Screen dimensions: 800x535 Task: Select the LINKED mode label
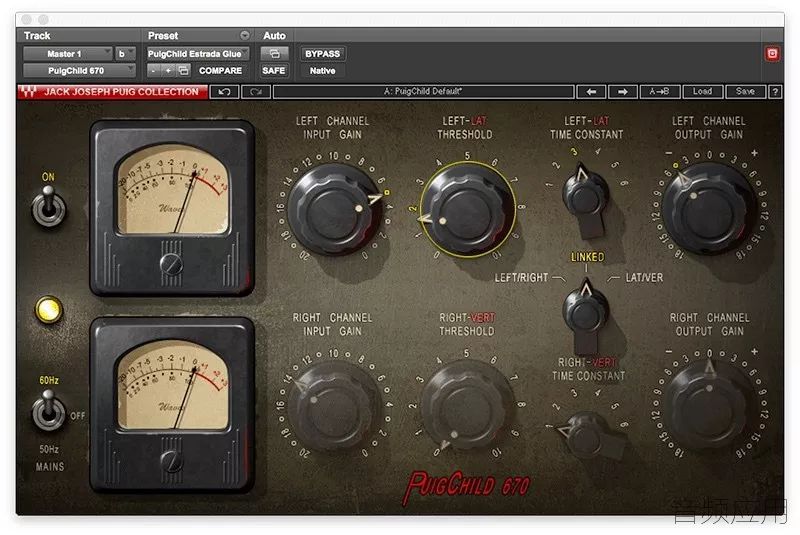587,257
